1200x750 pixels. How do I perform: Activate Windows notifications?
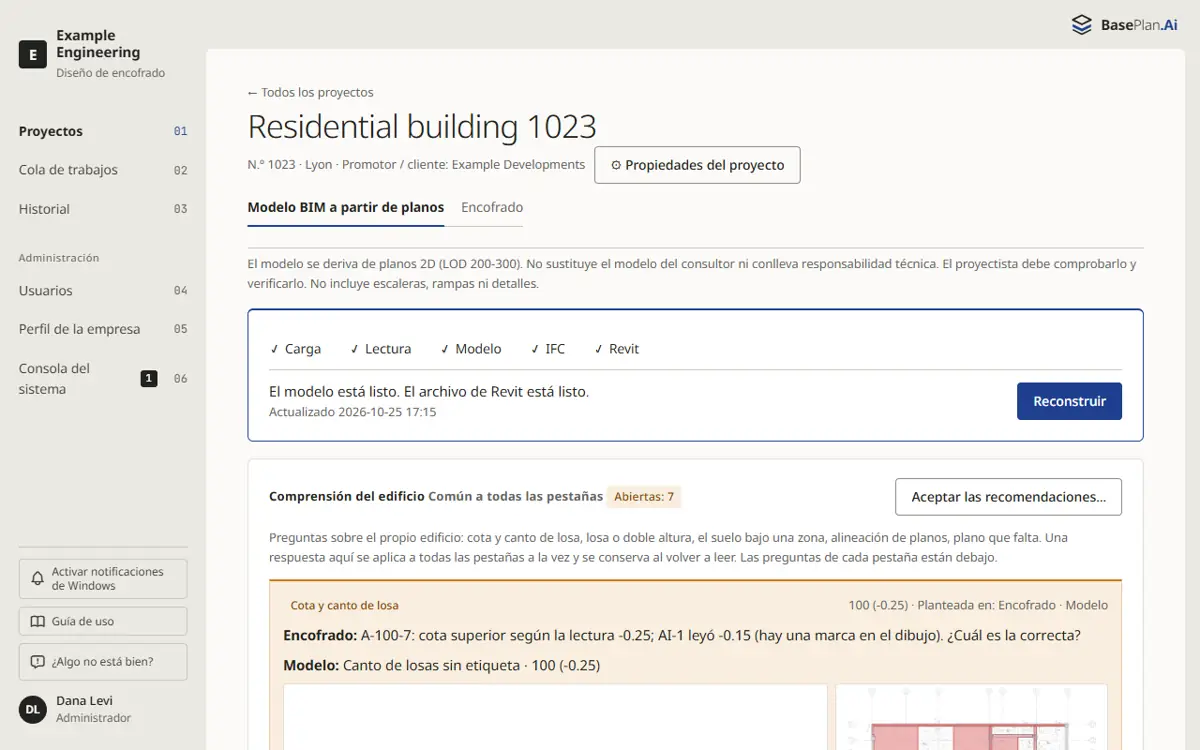[103, 579]
